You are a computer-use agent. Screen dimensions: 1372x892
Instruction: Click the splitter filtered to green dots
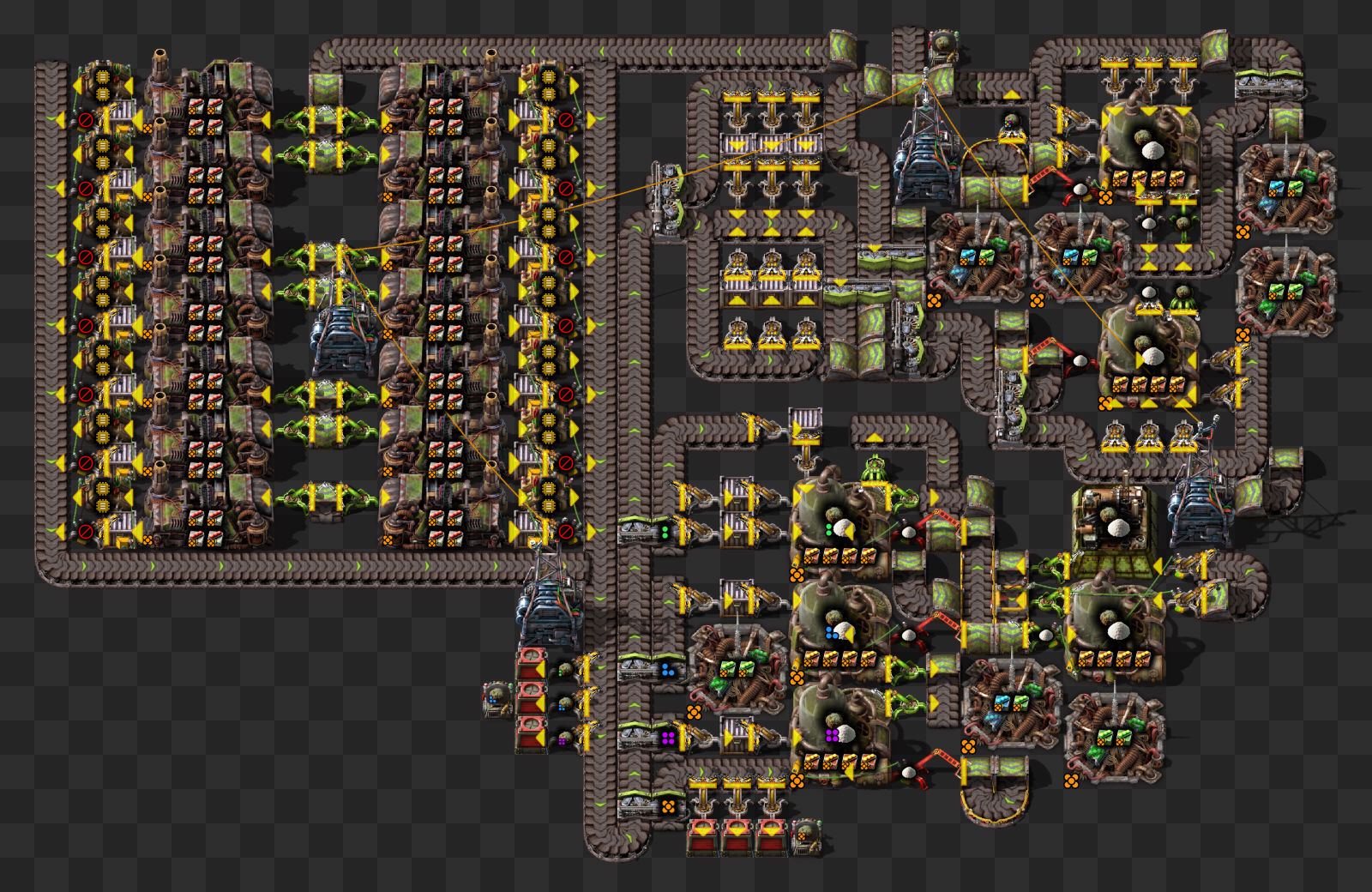pyautogui.click(x=650, y=531)
